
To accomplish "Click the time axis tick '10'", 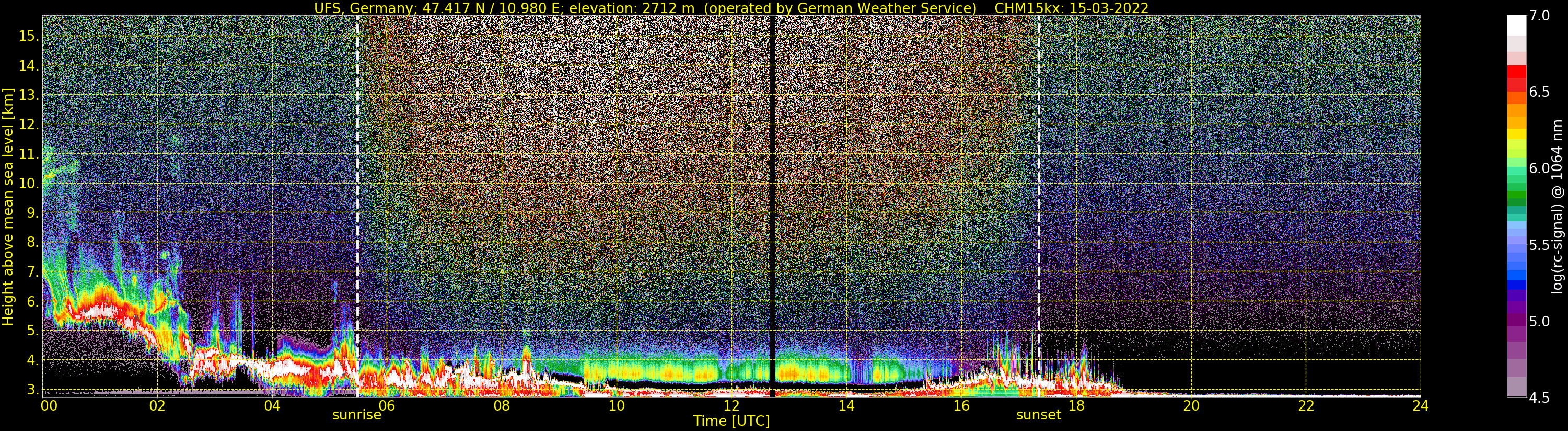I will coord(617,406).
